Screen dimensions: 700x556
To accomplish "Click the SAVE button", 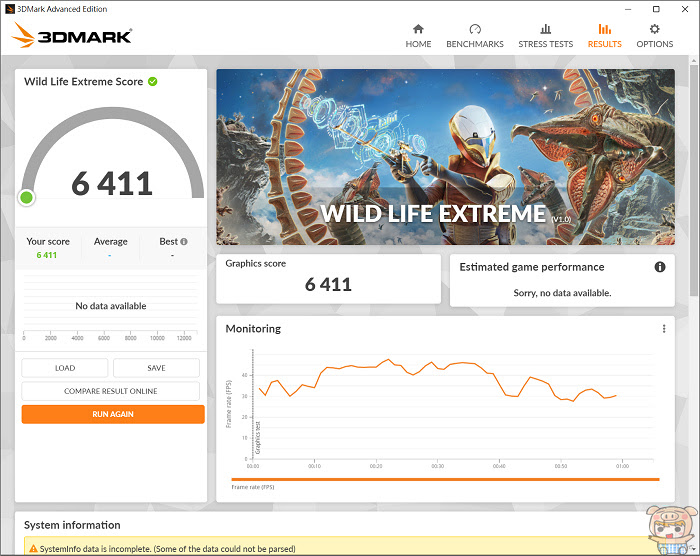I will click(x=156, y=368).
